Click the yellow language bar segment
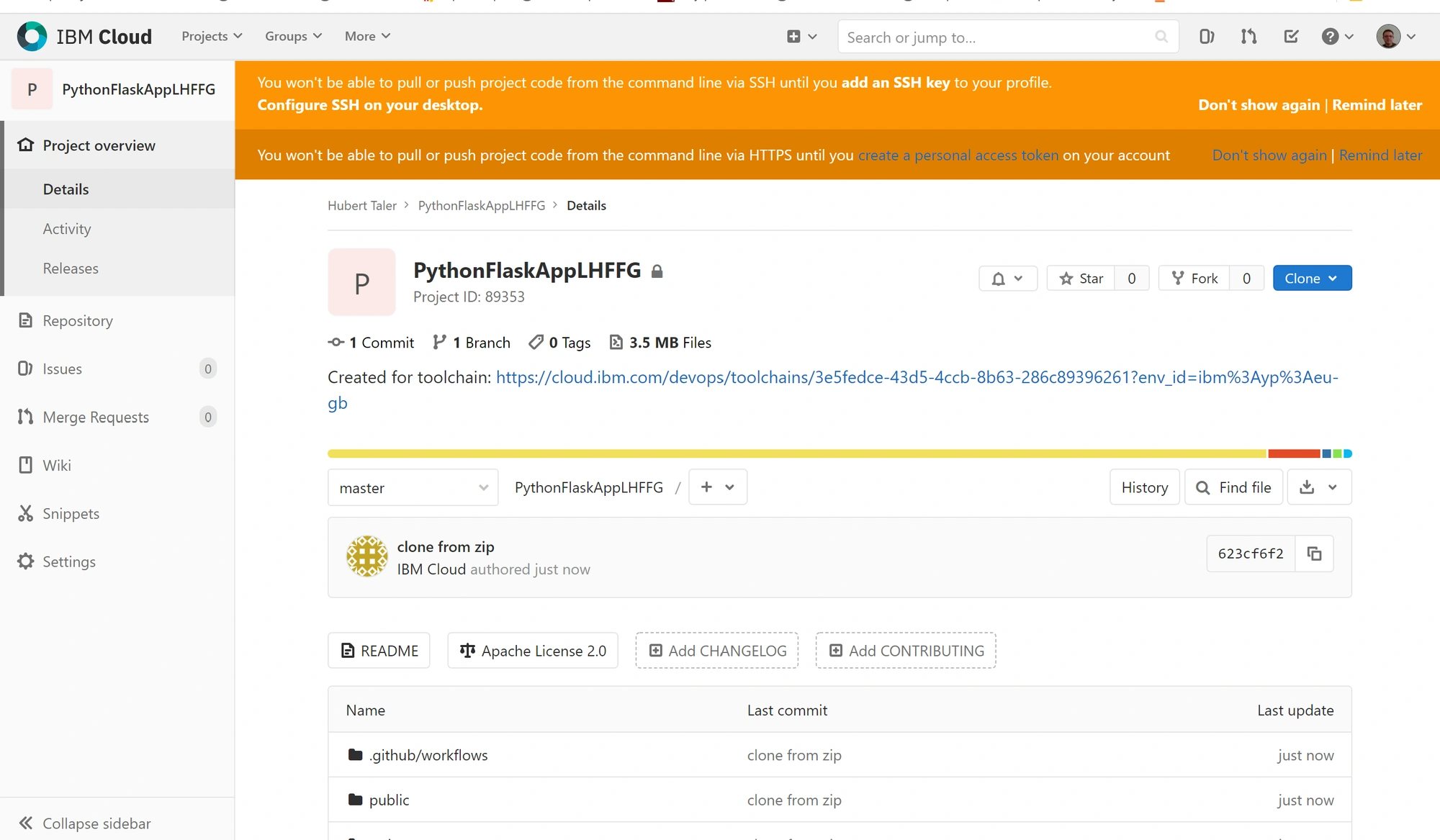Image resolution: width=1440 pixels, height=840 pixels. pos(797,454)
